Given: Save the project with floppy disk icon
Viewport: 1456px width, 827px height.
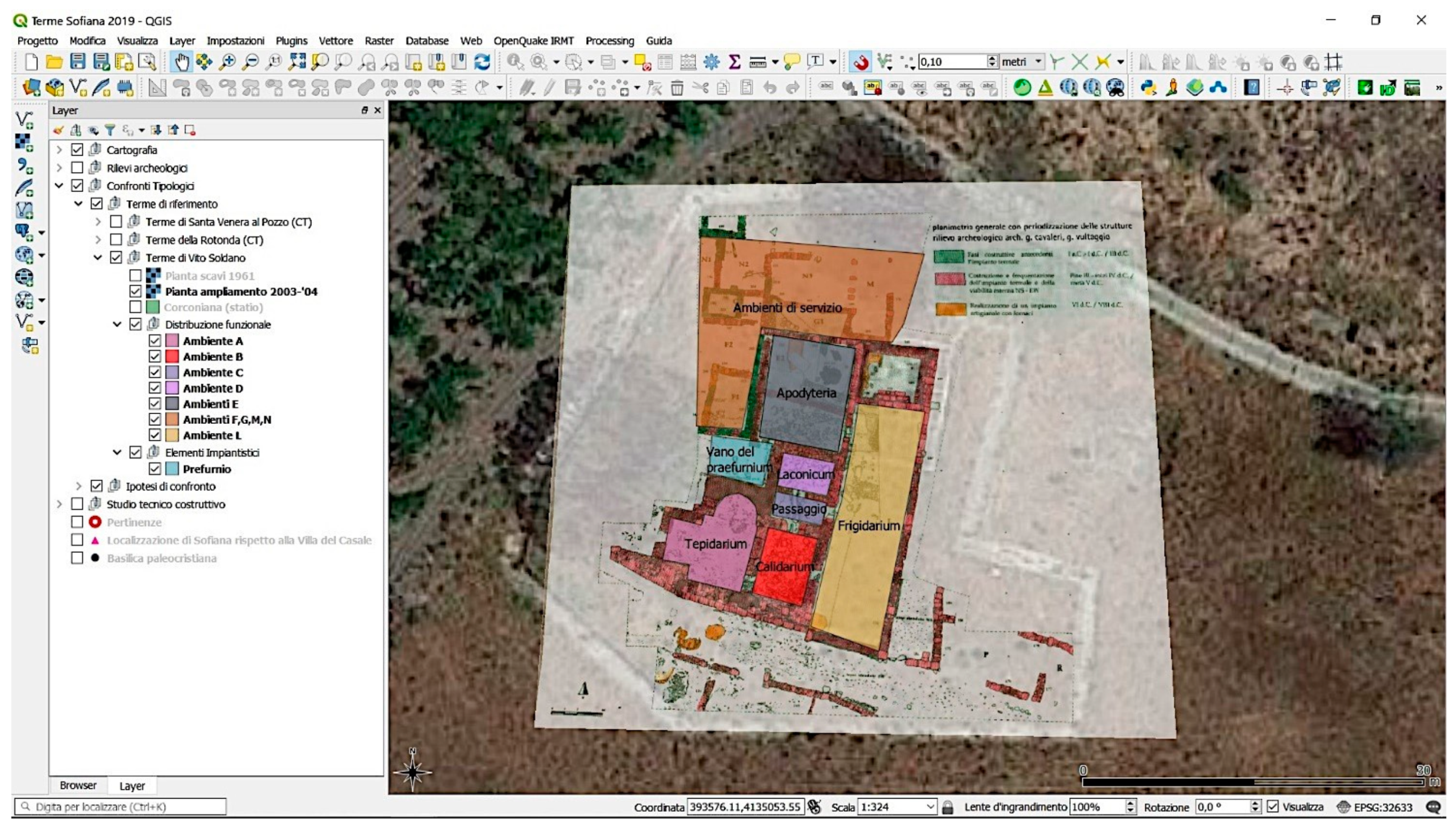Looking at the screenshot, I should point(78,62).
